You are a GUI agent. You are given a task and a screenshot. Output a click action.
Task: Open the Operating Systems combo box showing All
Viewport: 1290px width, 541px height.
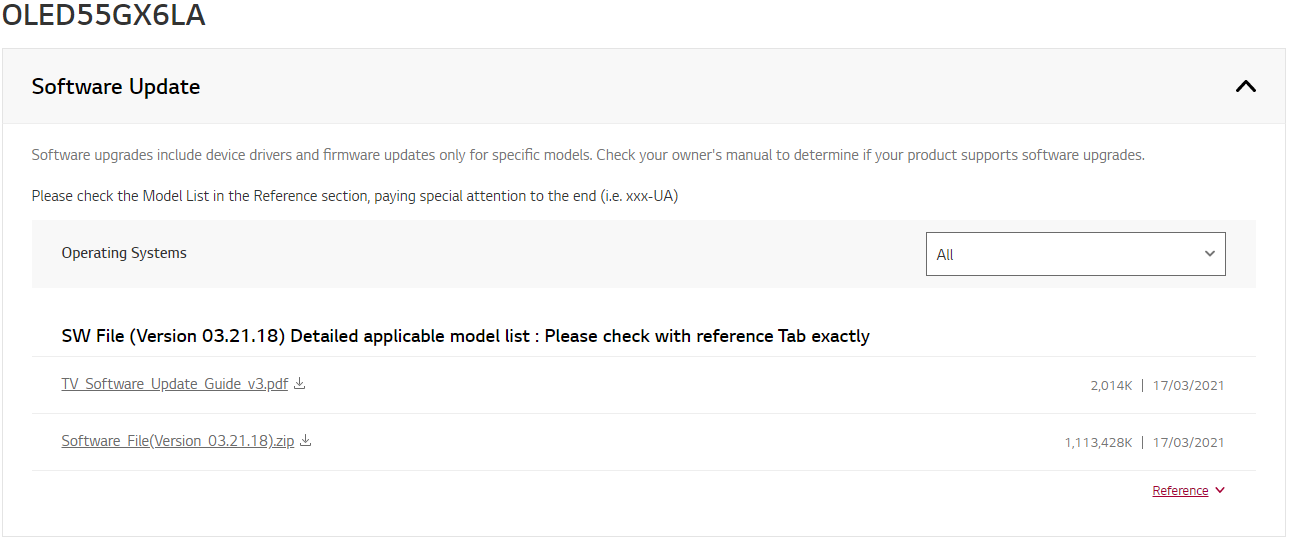[x=1076, y=254]
